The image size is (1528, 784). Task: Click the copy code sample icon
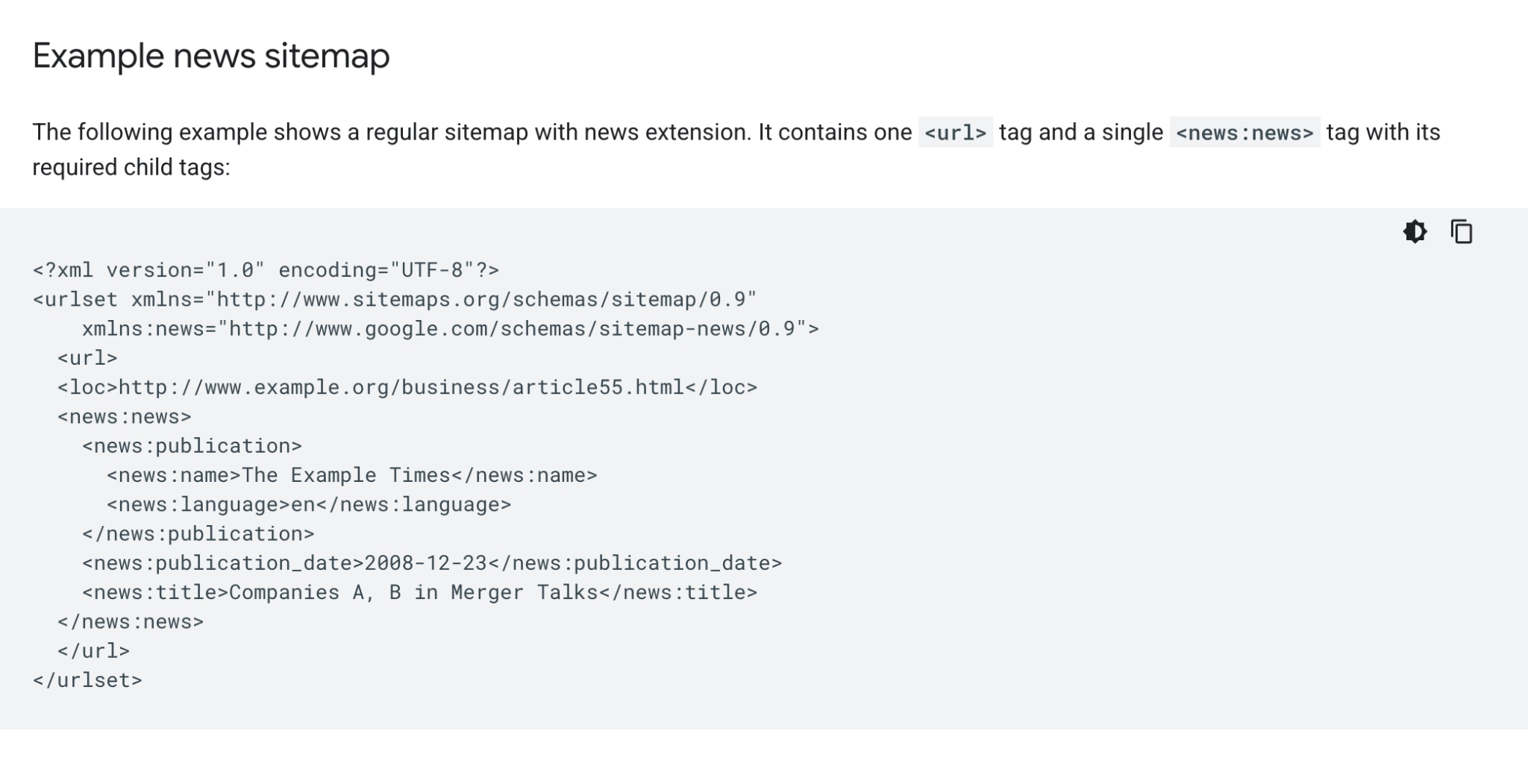pos(1462,232)
